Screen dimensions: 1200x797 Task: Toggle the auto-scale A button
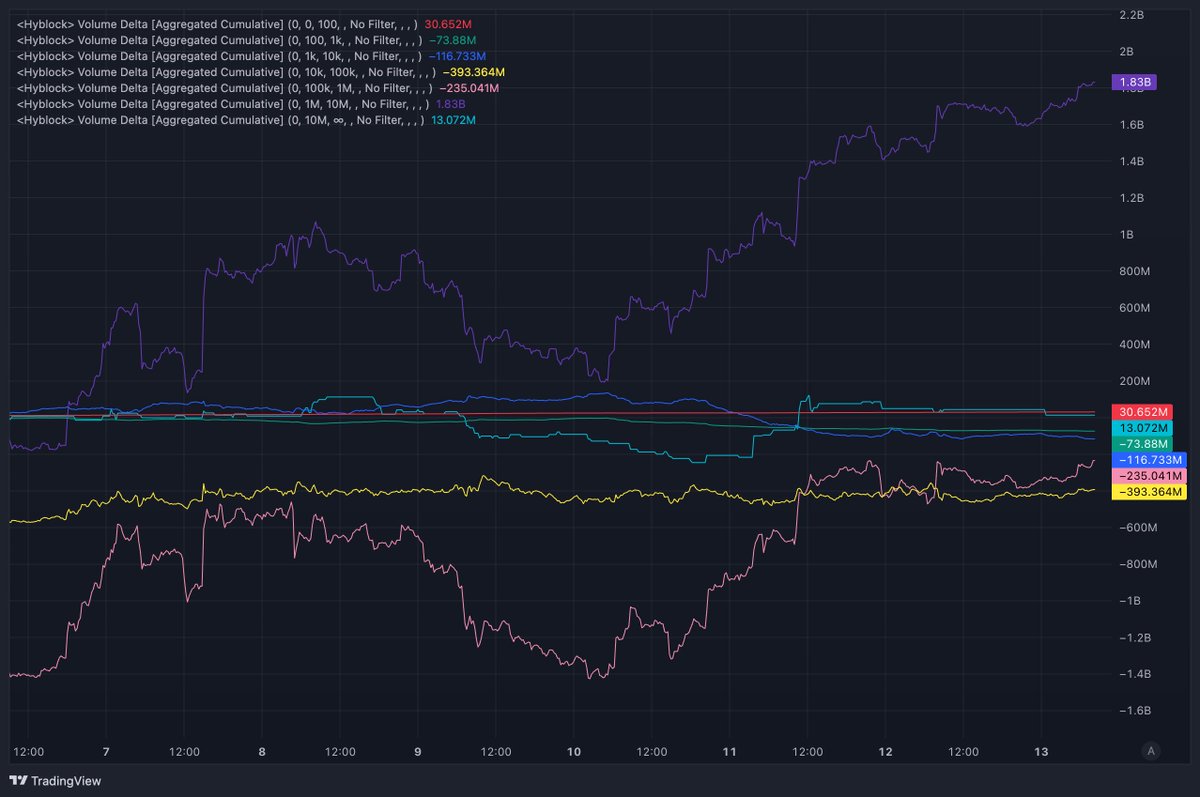1151,751
